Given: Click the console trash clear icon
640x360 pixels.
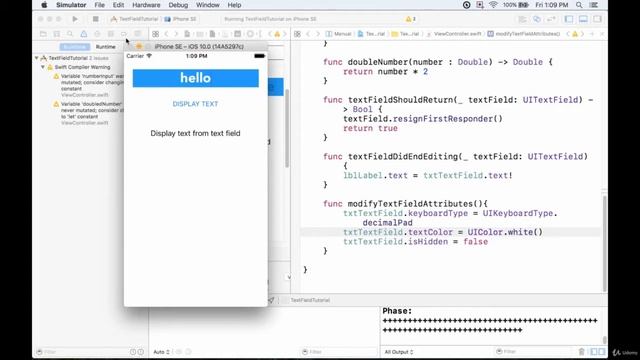Looking at the screenshot, I should [582, 352].
